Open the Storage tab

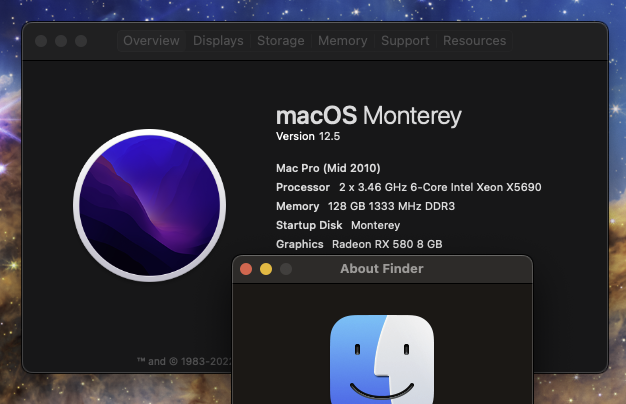281,41
